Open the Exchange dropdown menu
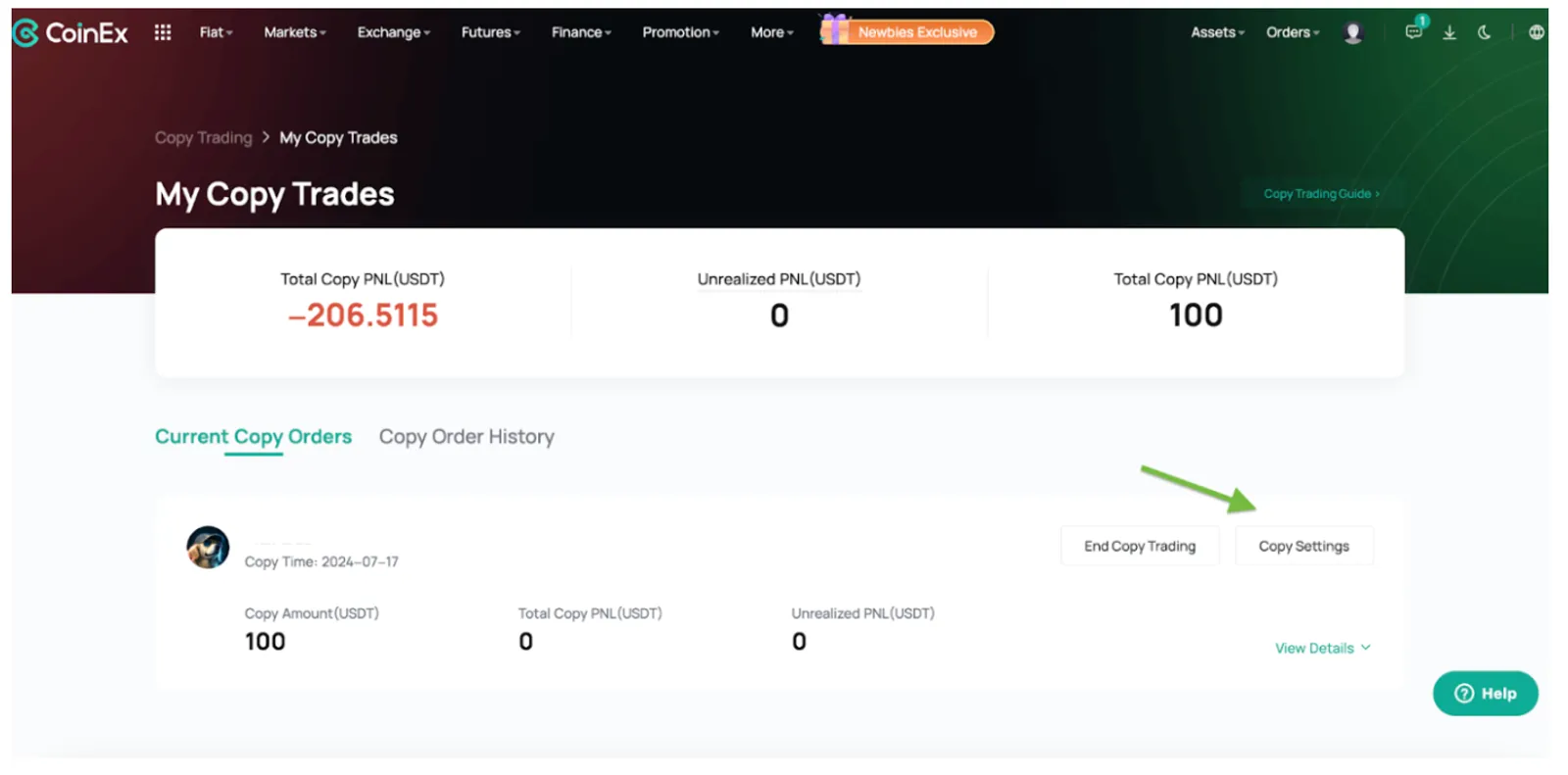This screenshot has width=1568, height=775. (394, 32)
